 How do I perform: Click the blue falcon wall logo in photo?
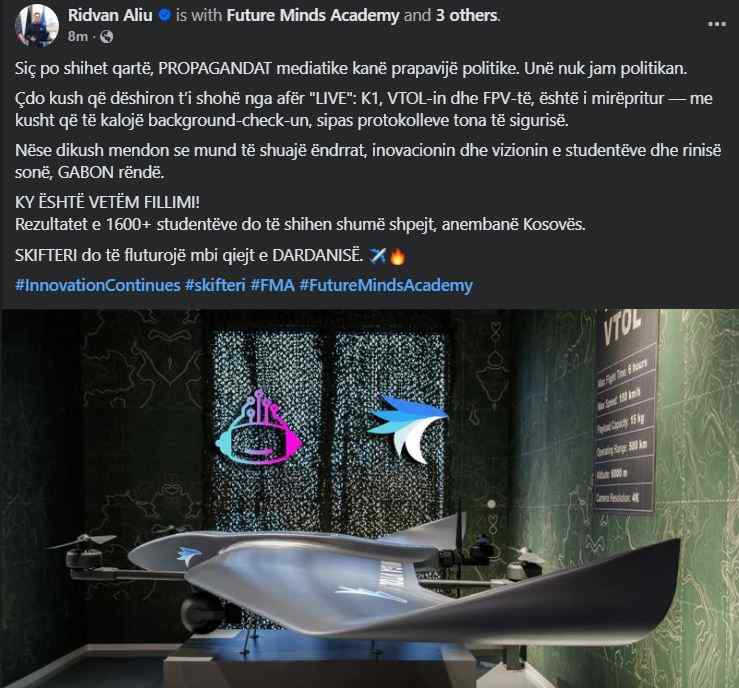[x=407, y=426]
